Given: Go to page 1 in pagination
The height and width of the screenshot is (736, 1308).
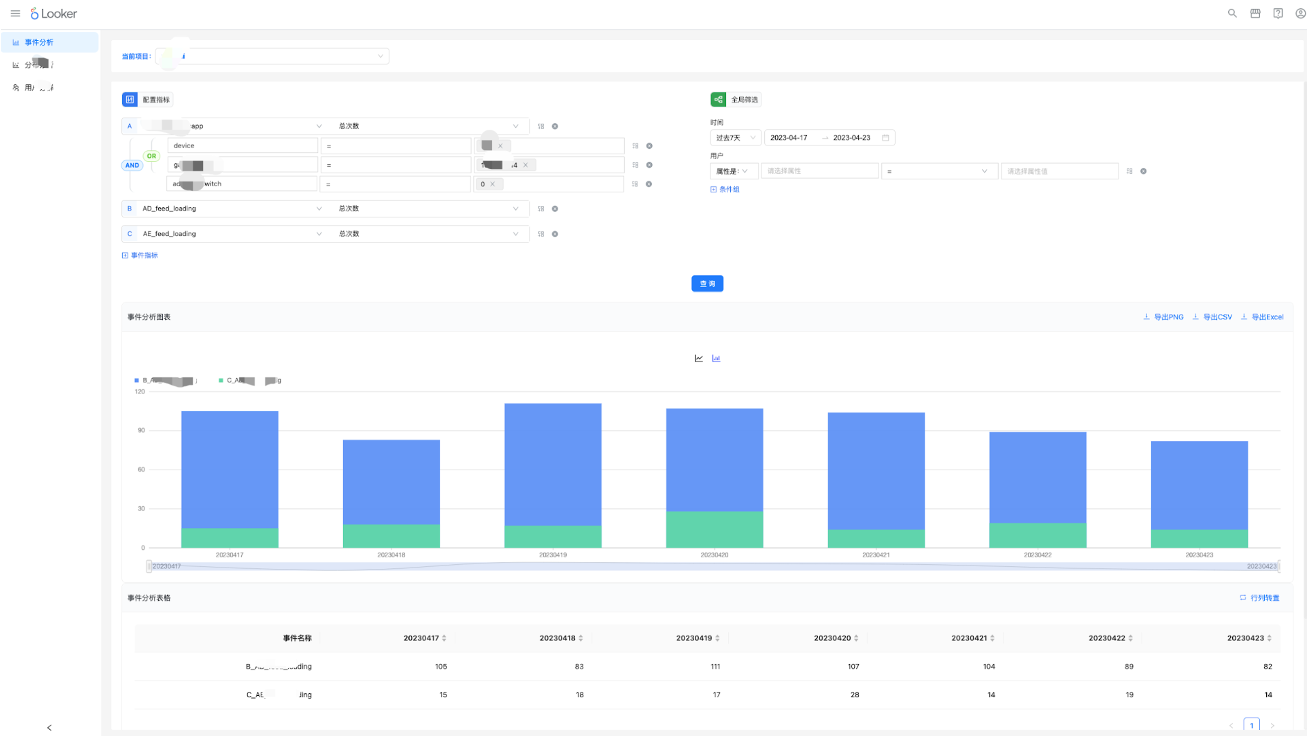Looking at the screenshot, I should pos(1251,725).
